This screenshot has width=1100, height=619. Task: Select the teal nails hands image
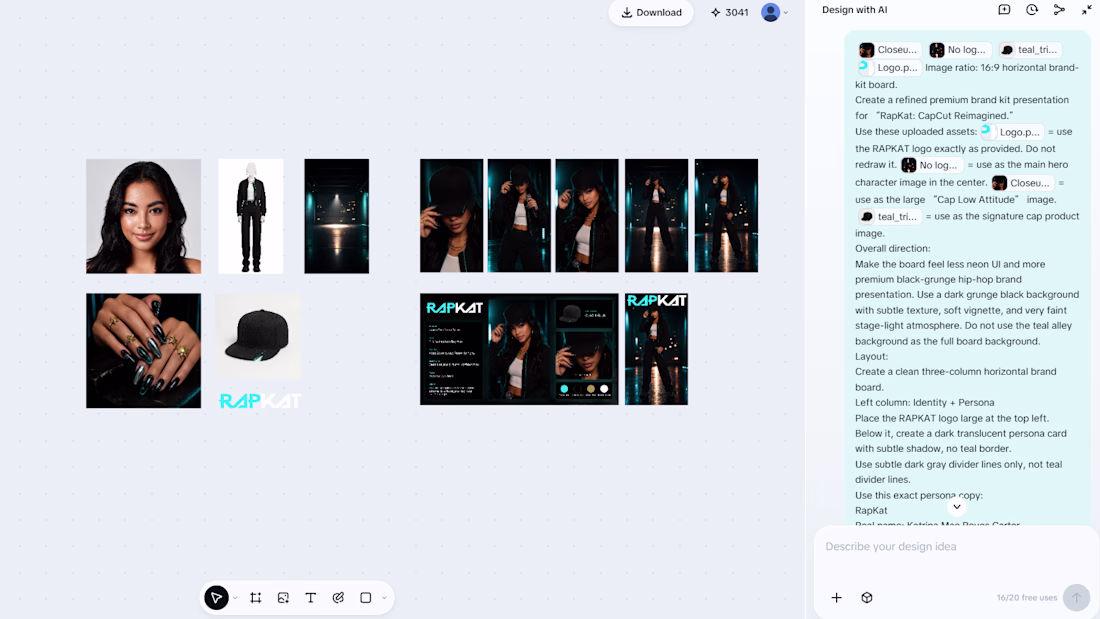coord(143,351)
